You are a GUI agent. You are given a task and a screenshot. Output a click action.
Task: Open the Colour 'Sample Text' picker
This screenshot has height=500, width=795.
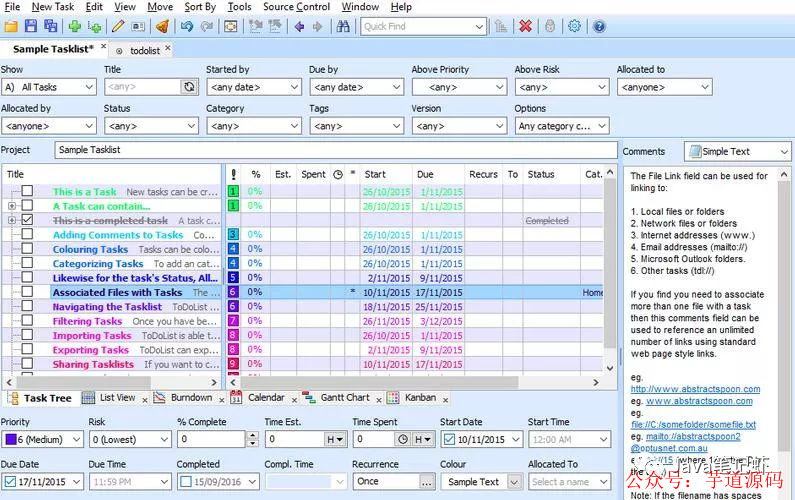(x=515, y=482)
